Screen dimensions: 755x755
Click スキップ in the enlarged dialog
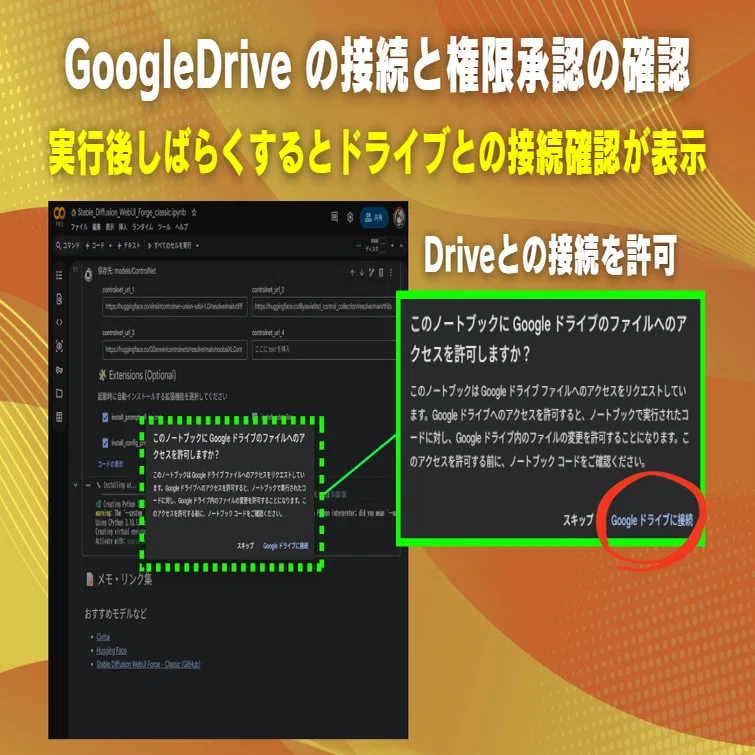pos(578,520)
